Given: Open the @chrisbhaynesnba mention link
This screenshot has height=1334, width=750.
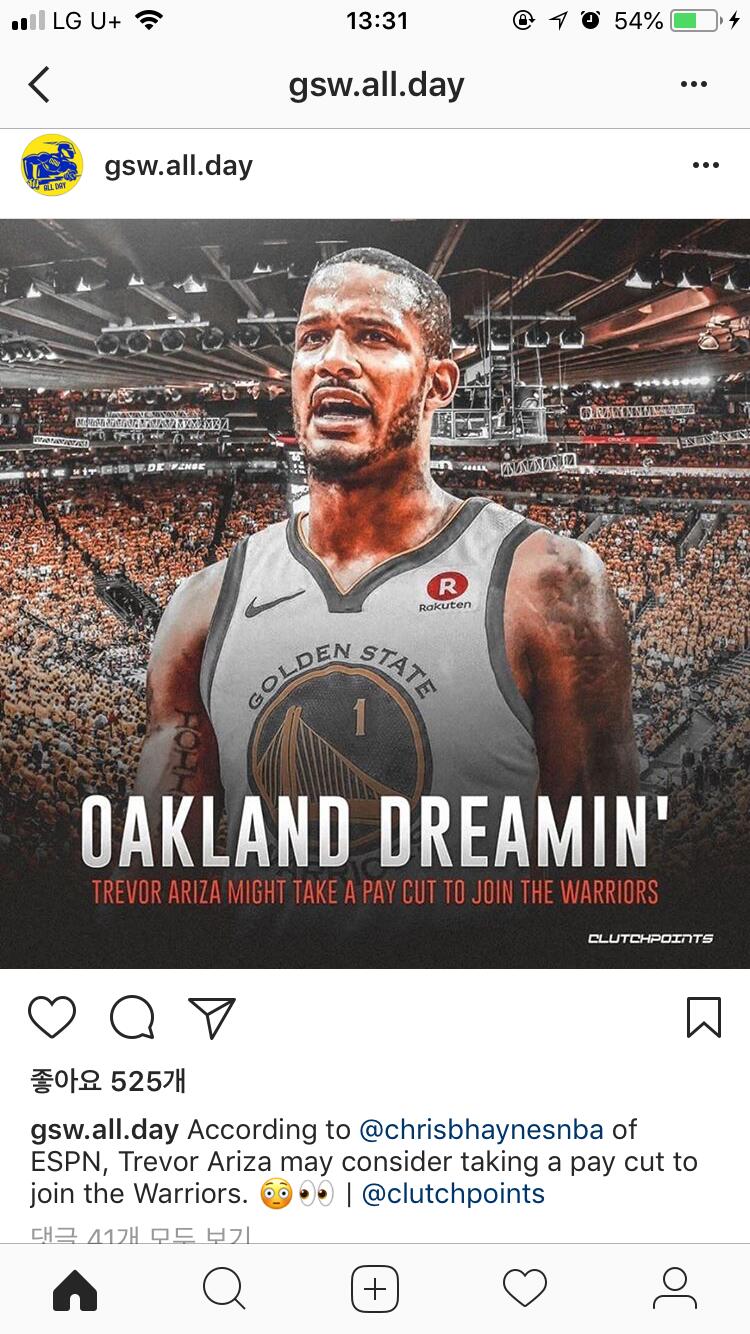Looking at the screenshot, I should coord(481,1130).
